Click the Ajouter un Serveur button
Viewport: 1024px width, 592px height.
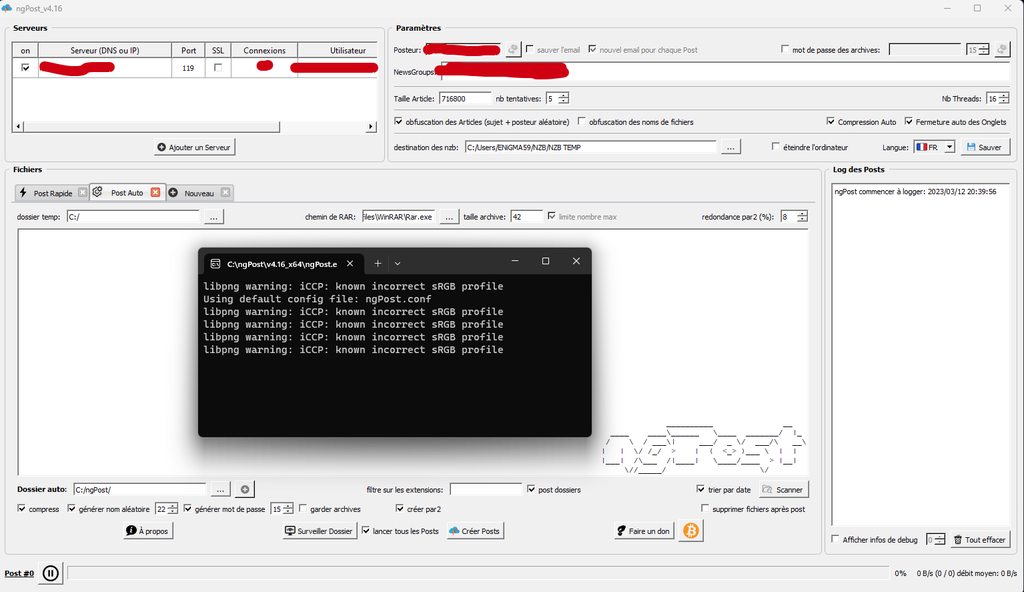point(195,147)
